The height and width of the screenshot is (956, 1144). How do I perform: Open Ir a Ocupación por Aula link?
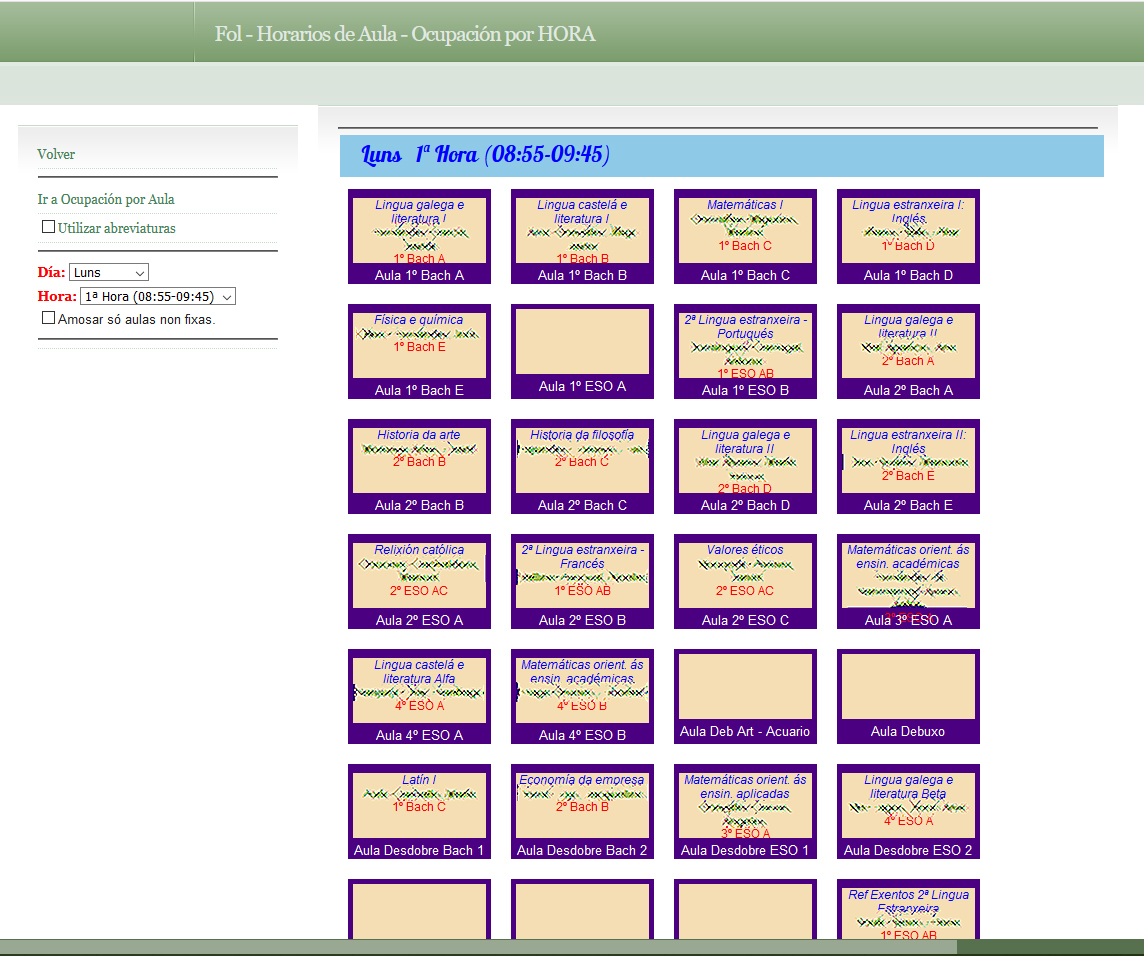pyautogui.click(x=106, y=199)
